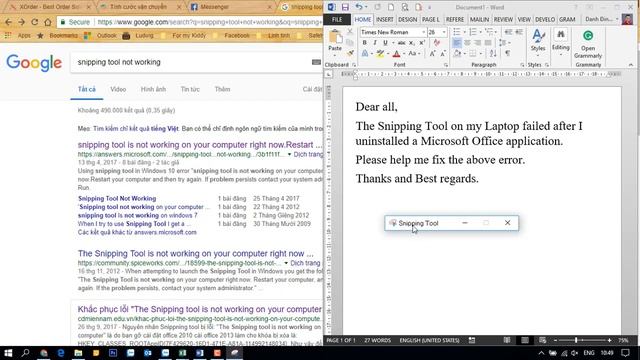Open the Spiceworks Snipping Tool result link
The width and height of the screenshot is (640, 360).
point(196,253)
